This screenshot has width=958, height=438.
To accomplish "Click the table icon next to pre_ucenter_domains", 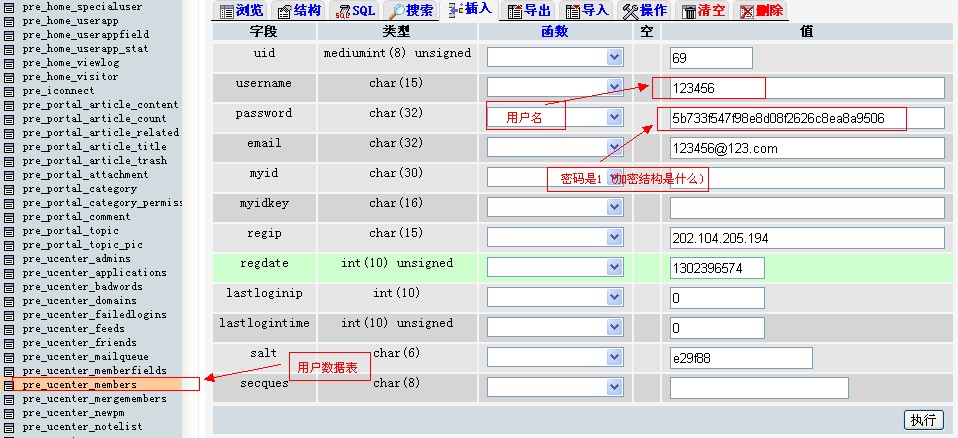I will tap(9, 301).
